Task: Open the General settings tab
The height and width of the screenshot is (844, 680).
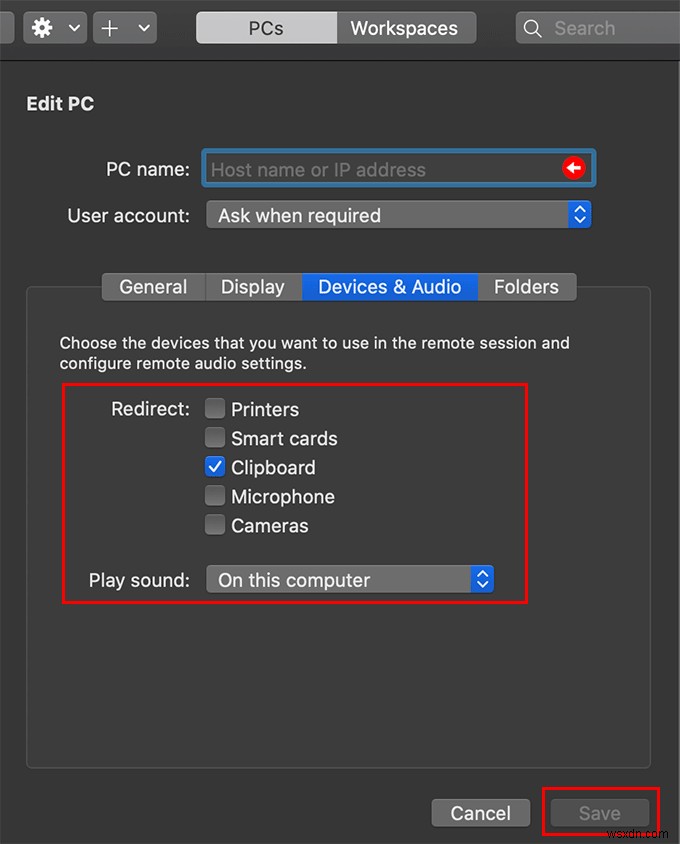Action: pos(152,287)
